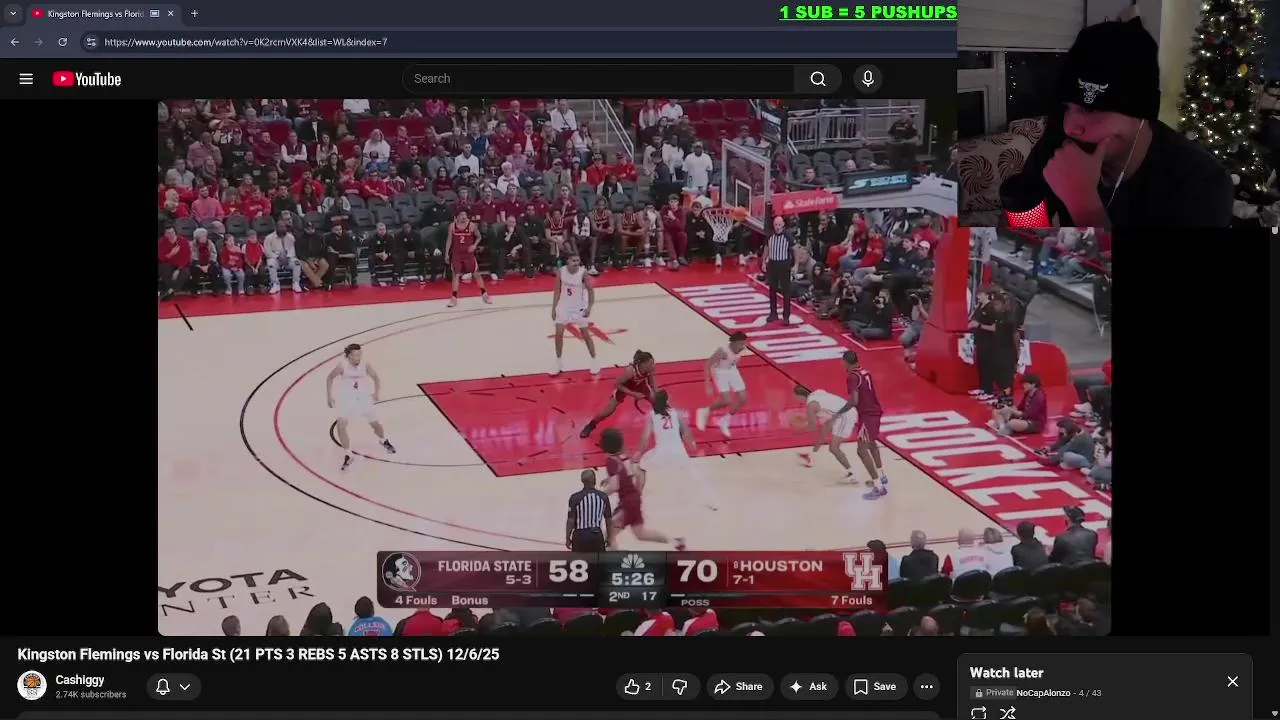
Task: Open the Ask AI button
Action: pos(808,687)
